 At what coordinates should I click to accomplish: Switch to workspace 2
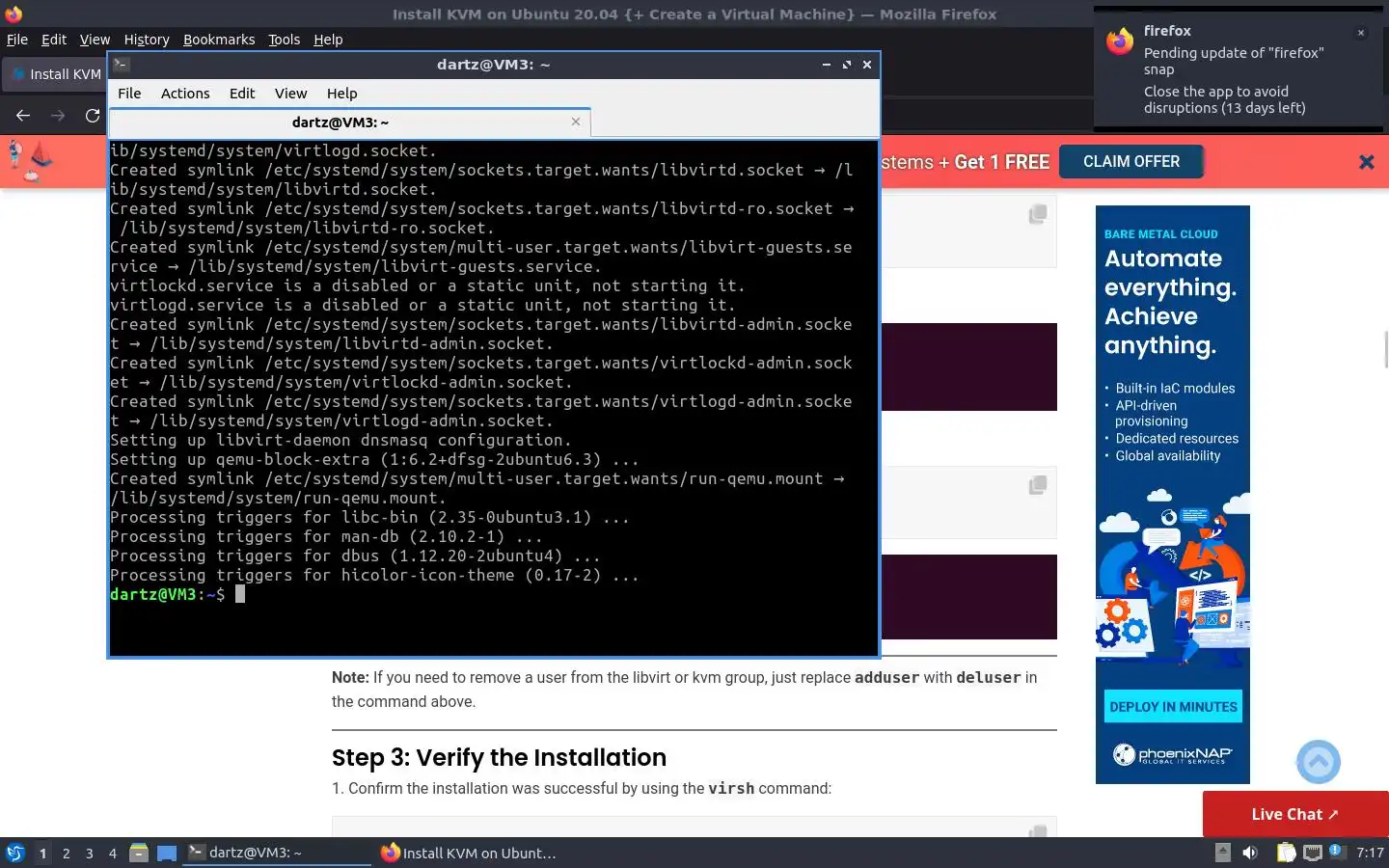(66, 853)
